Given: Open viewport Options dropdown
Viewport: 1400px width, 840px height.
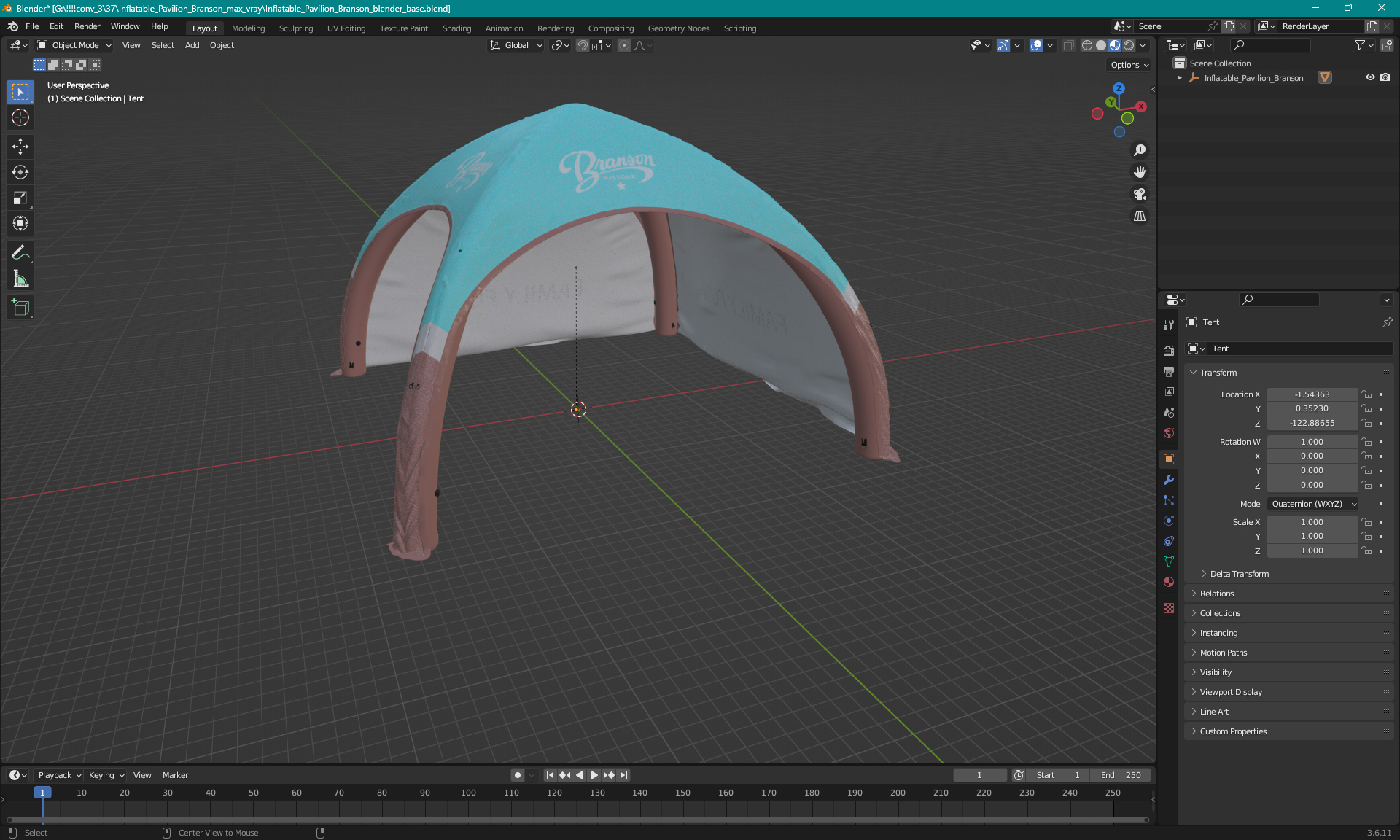Looking at the screenshot, I should tap(1129, 65).
